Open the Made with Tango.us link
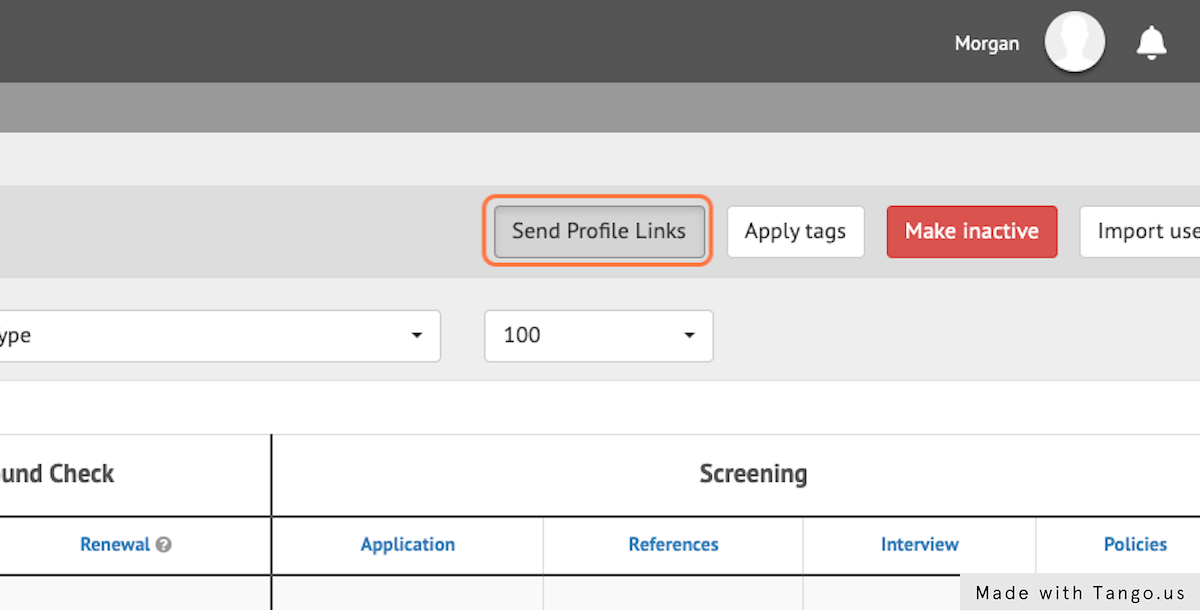This screenshot has height=611, width=1200. (x=1079, y=592)
